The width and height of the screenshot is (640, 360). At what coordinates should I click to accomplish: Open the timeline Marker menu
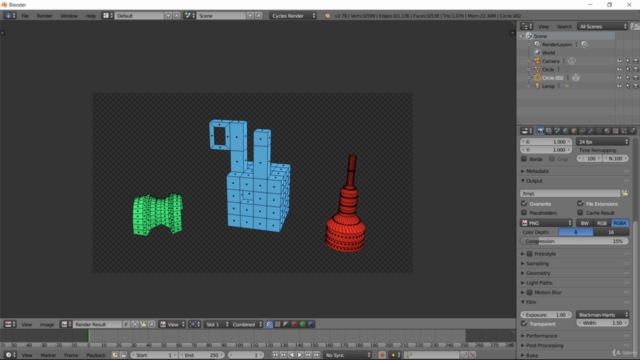tap(48, 355)
